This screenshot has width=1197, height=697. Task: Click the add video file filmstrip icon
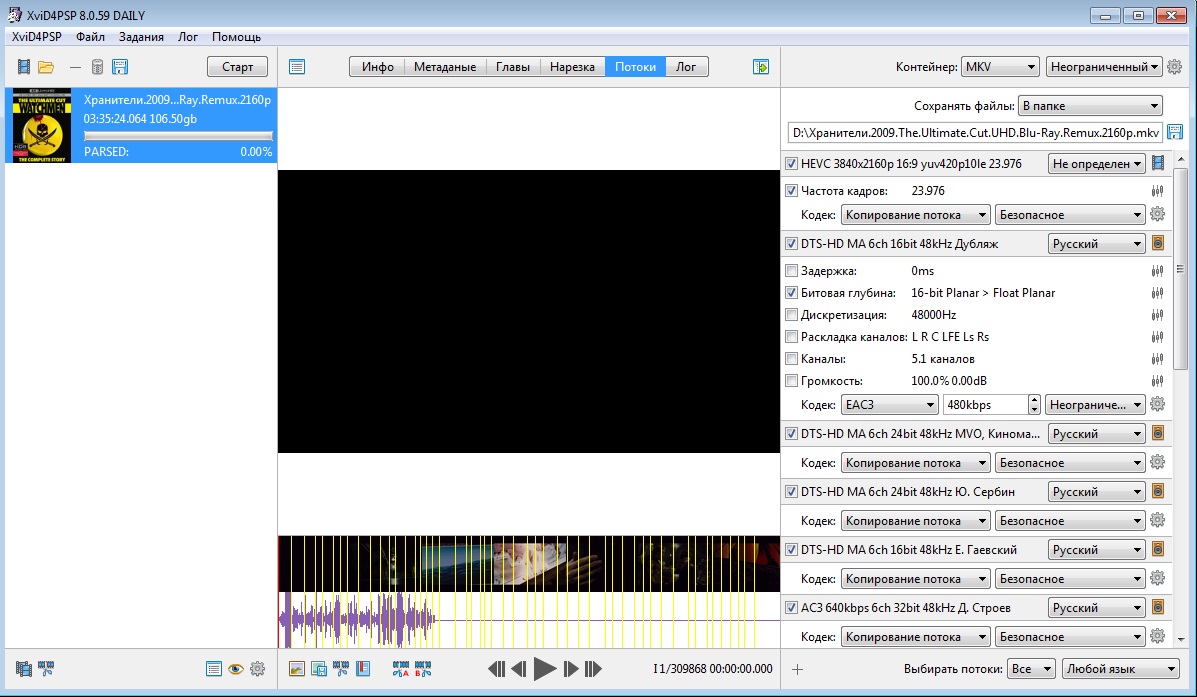24,67
